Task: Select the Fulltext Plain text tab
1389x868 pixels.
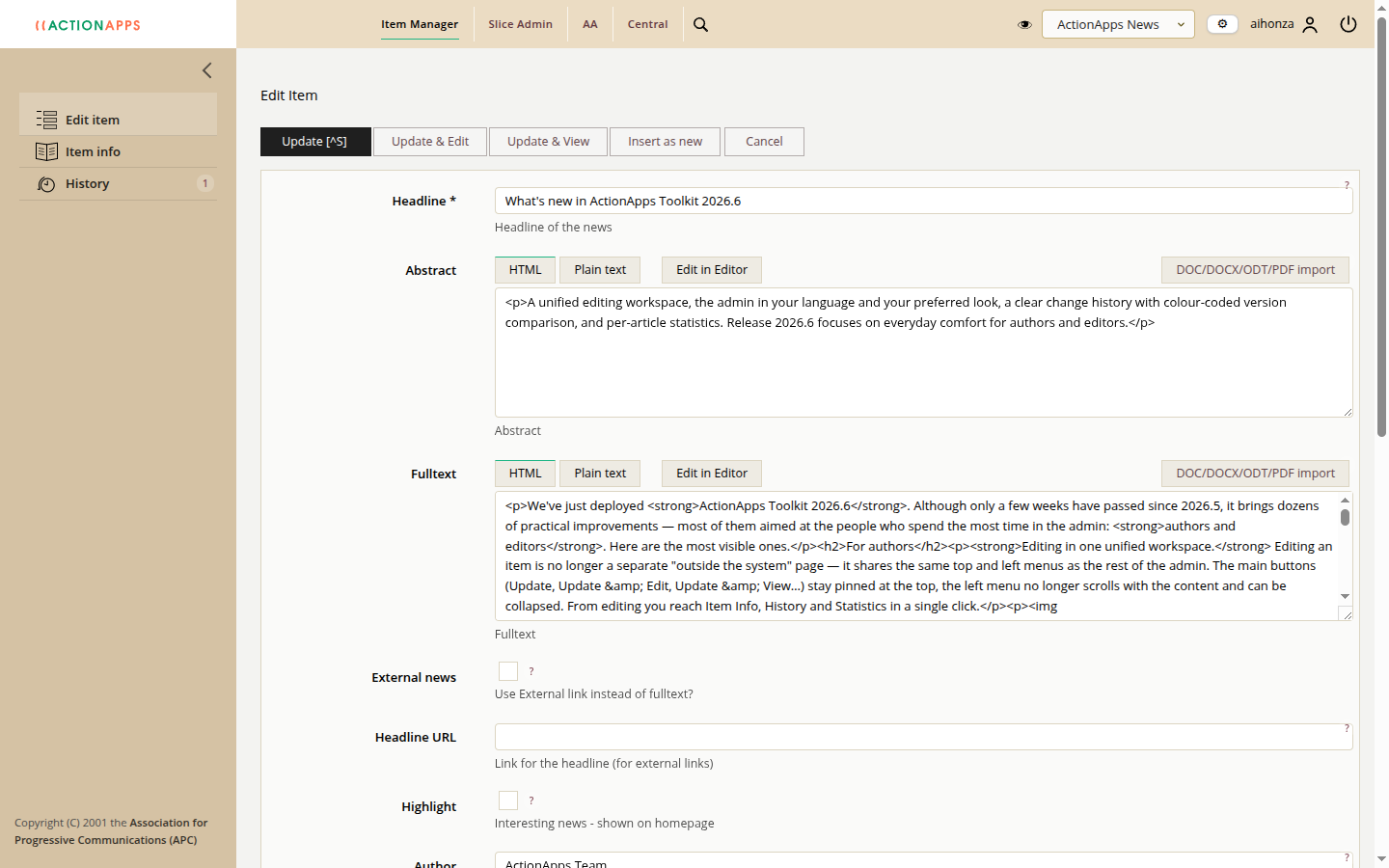Action: pyautogui.click(x=600, y=474)
